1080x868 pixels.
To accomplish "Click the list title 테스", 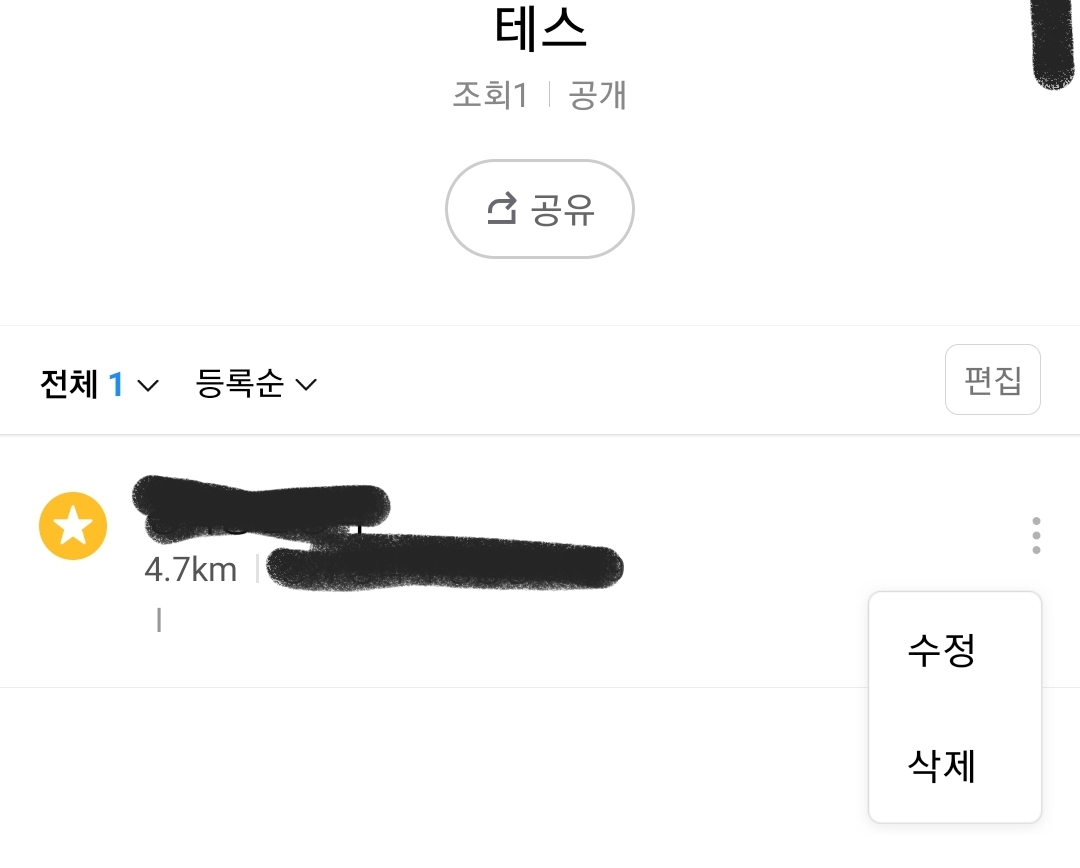I will tap(540, 29).
